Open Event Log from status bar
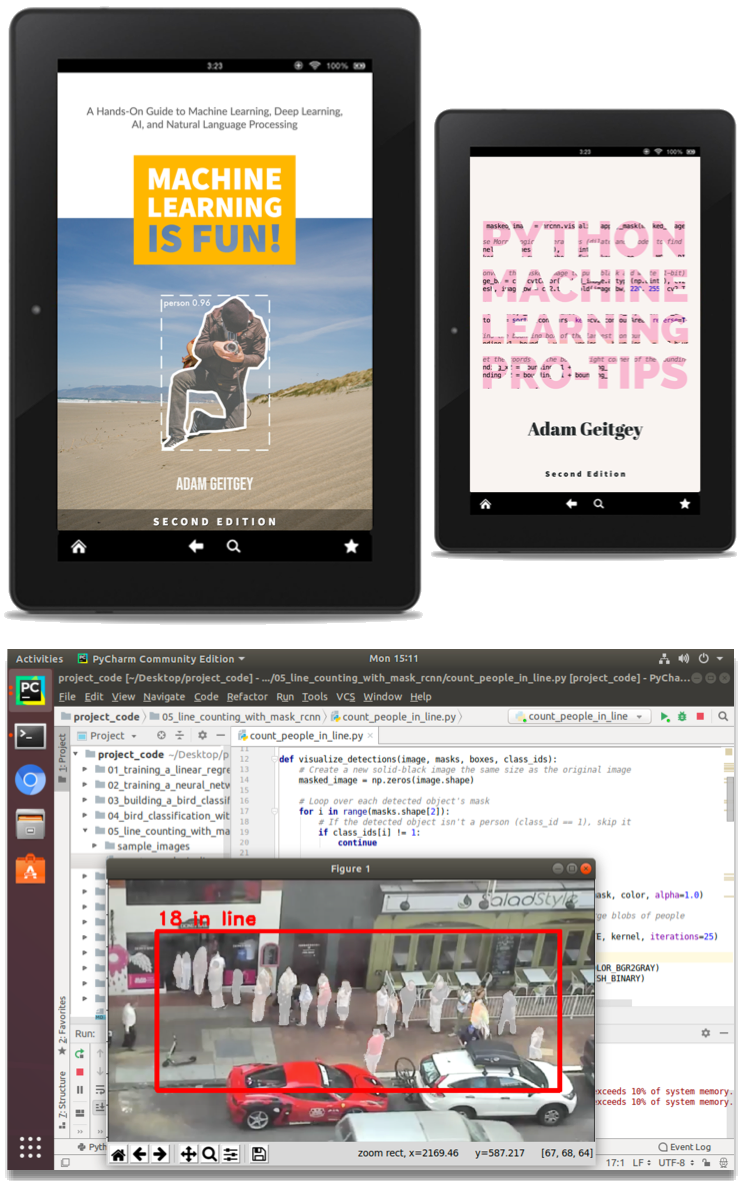This screenshot has width=743, height=1185. 685,1146
